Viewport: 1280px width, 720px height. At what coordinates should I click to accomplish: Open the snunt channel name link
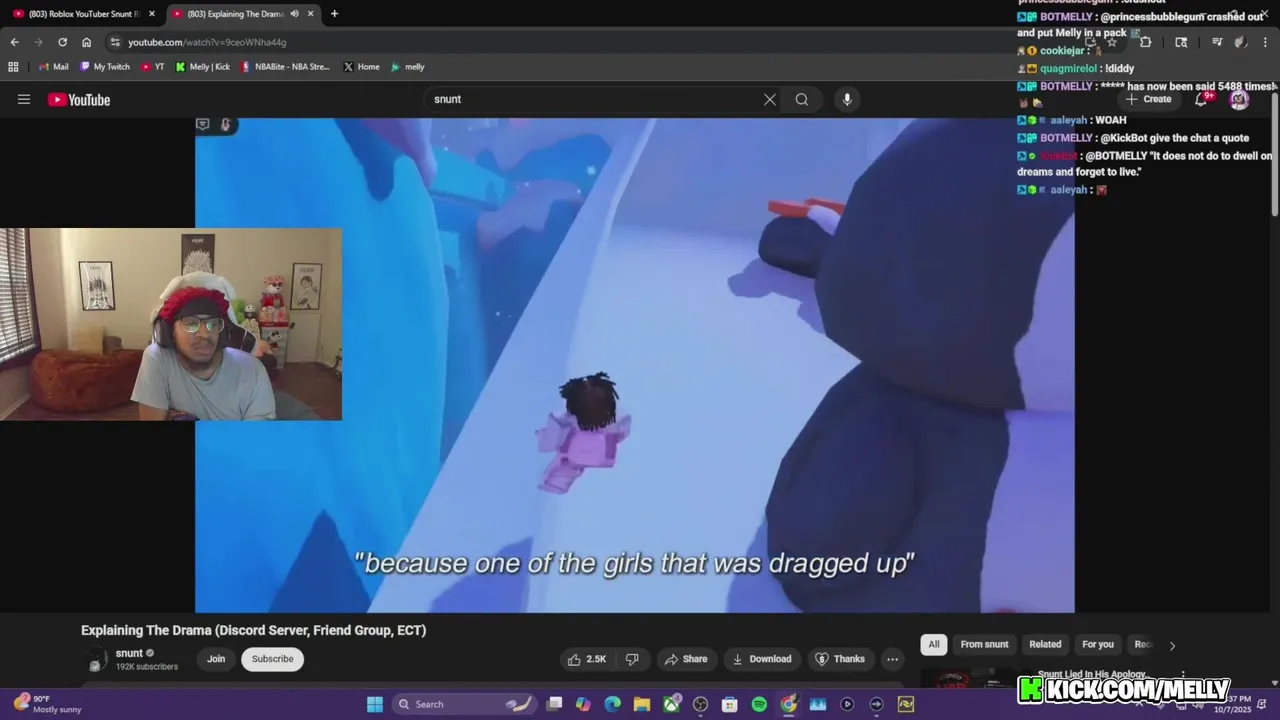129,653
